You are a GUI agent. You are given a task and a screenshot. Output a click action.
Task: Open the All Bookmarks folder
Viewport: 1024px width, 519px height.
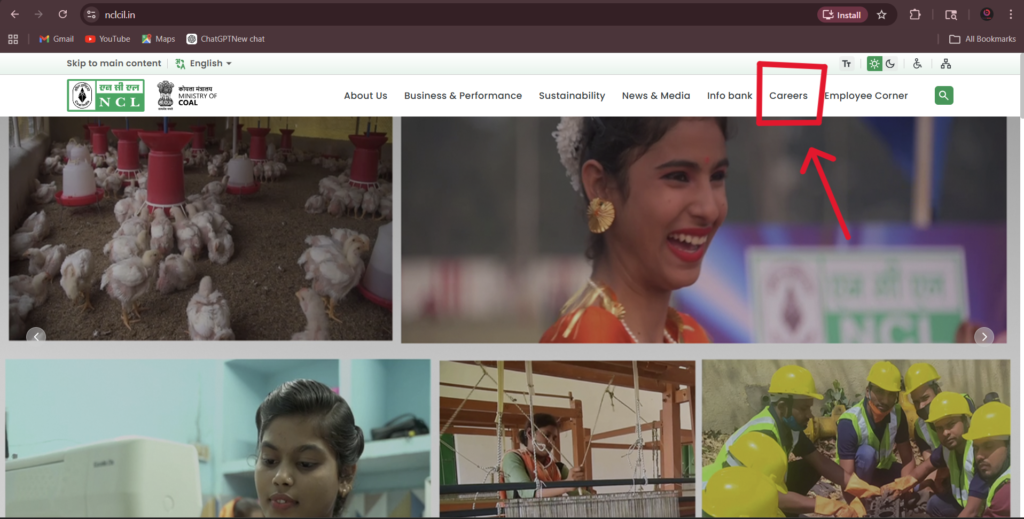tap(983, 39)
